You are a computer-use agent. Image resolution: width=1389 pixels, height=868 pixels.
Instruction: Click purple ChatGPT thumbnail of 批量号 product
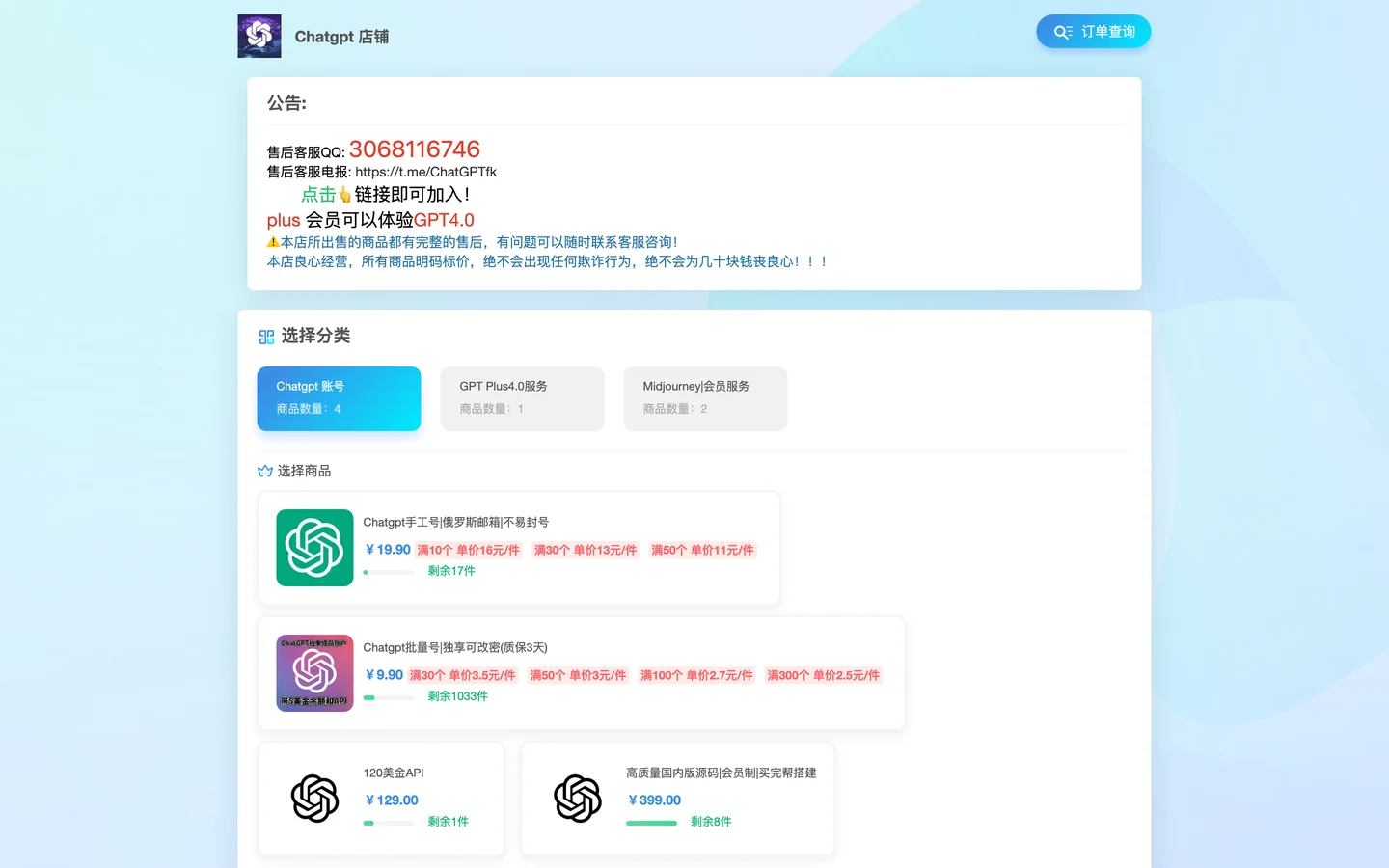[314, 673]
